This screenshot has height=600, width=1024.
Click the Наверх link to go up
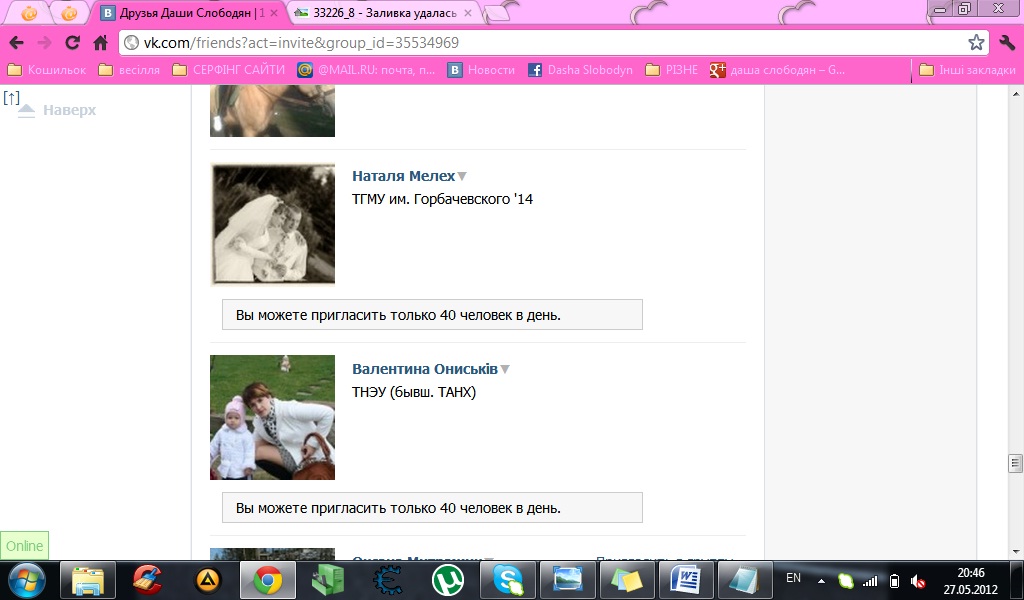(69, 110)
